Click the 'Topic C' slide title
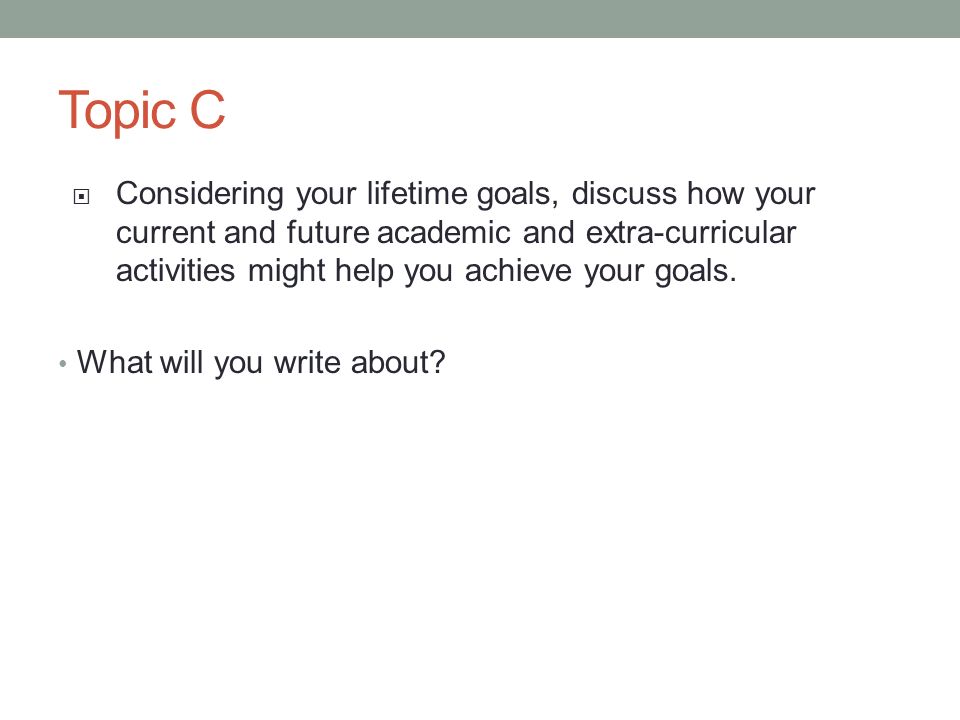 (142, 111)
